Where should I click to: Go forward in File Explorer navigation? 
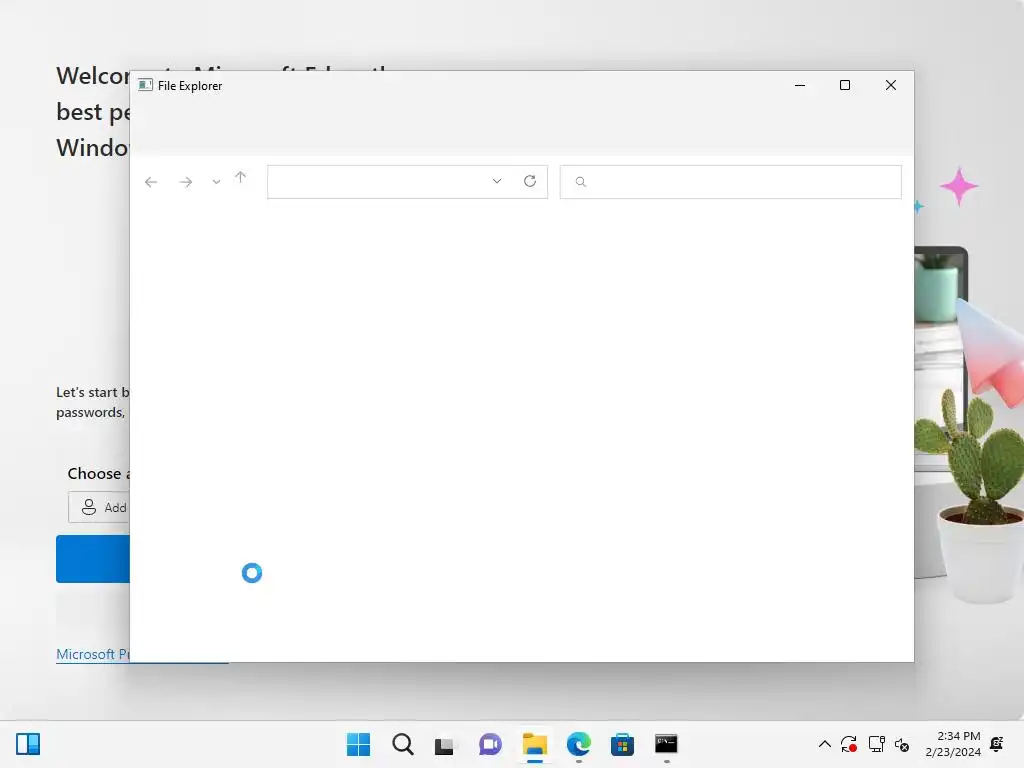(x=186, y=182)
